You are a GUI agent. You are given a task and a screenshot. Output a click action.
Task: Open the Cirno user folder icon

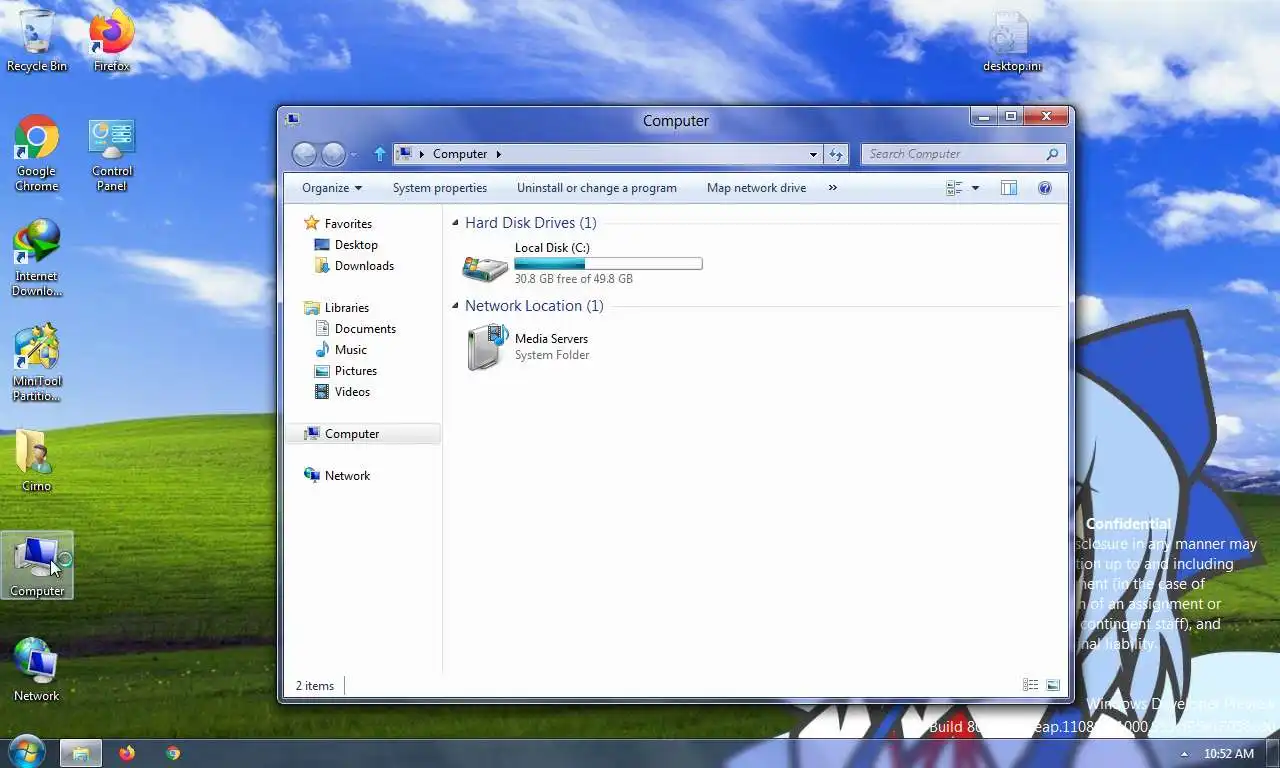click(x=36, y=461)
